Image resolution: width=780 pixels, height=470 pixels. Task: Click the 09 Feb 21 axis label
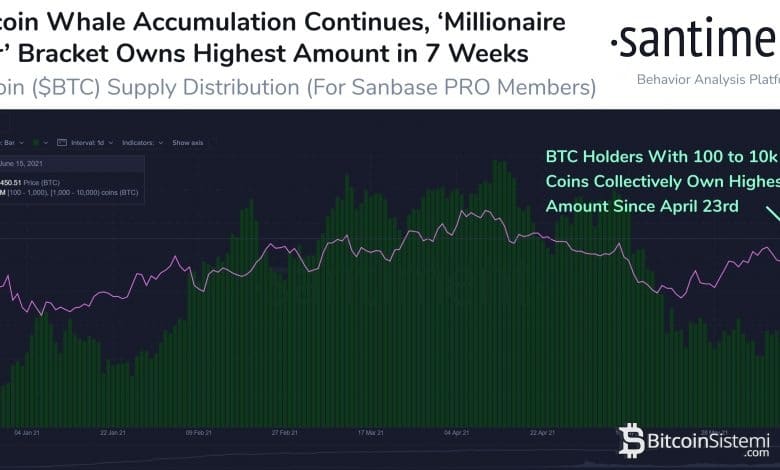point(199,433)
